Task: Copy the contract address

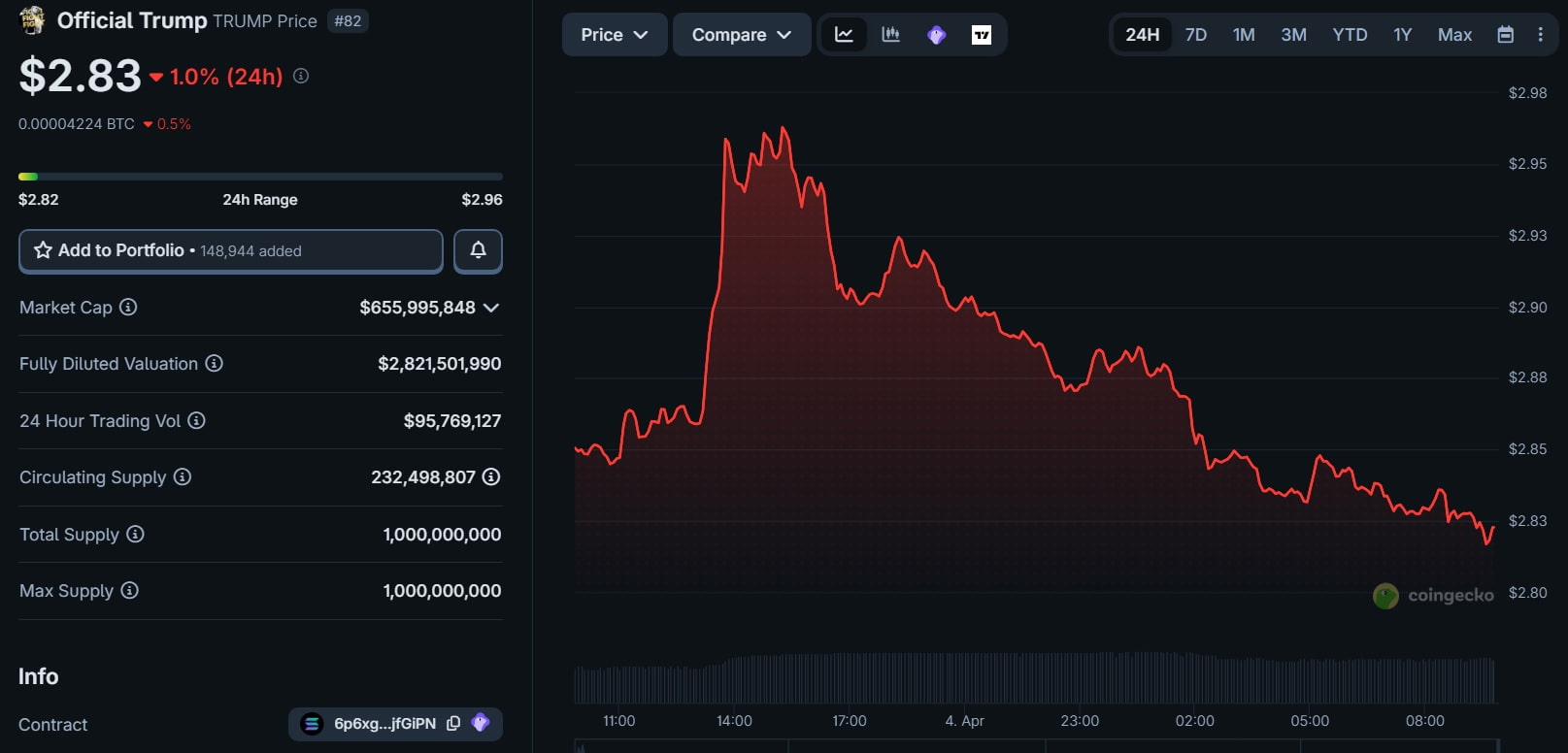Action: [x=453, y=724]
